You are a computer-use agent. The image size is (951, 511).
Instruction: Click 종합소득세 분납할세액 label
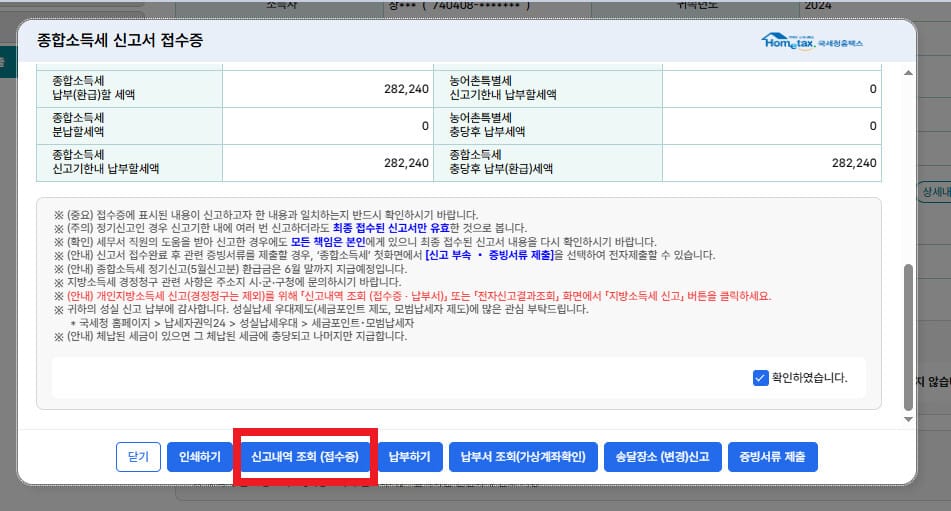point(78,125)
